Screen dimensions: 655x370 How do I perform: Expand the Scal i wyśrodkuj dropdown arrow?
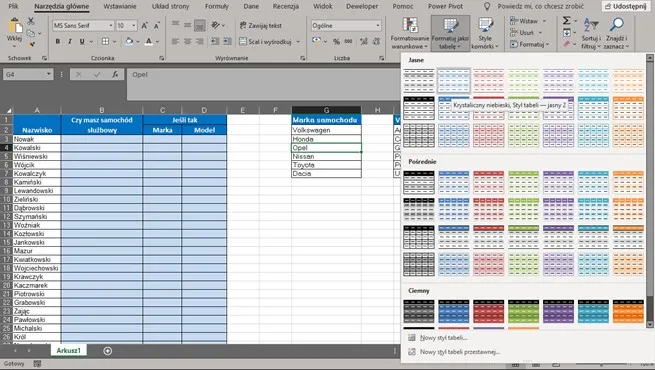tap(298, 41)
